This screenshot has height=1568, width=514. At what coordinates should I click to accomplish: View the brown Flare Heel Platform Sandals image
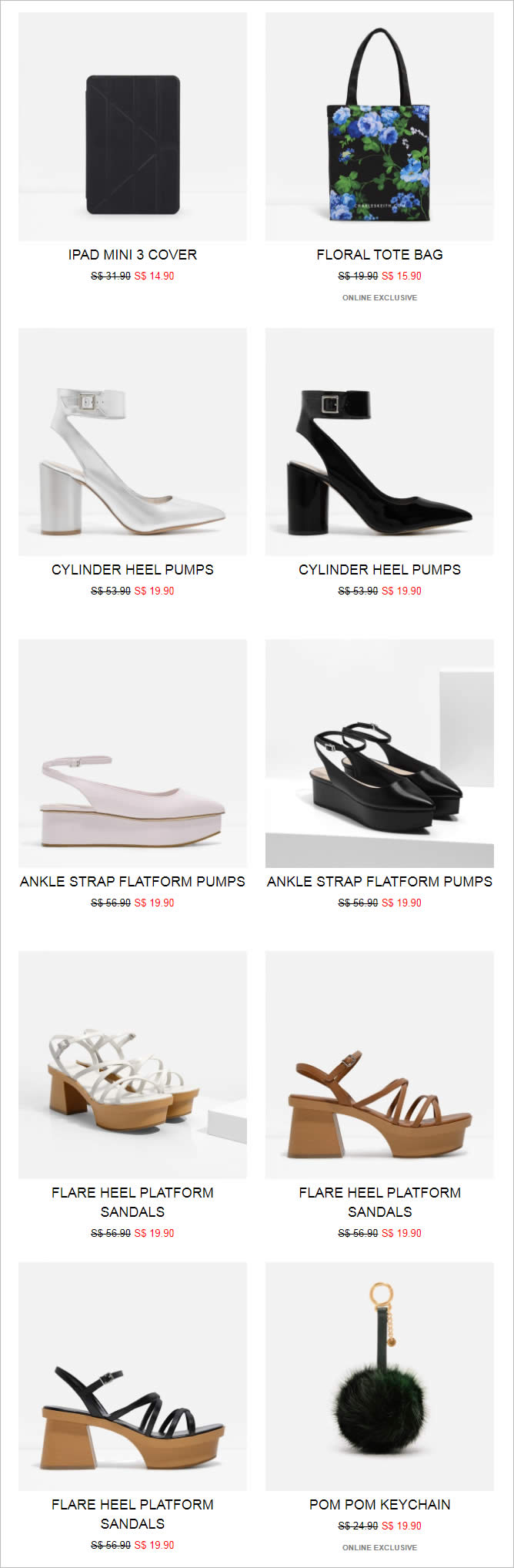[379, 1064]
